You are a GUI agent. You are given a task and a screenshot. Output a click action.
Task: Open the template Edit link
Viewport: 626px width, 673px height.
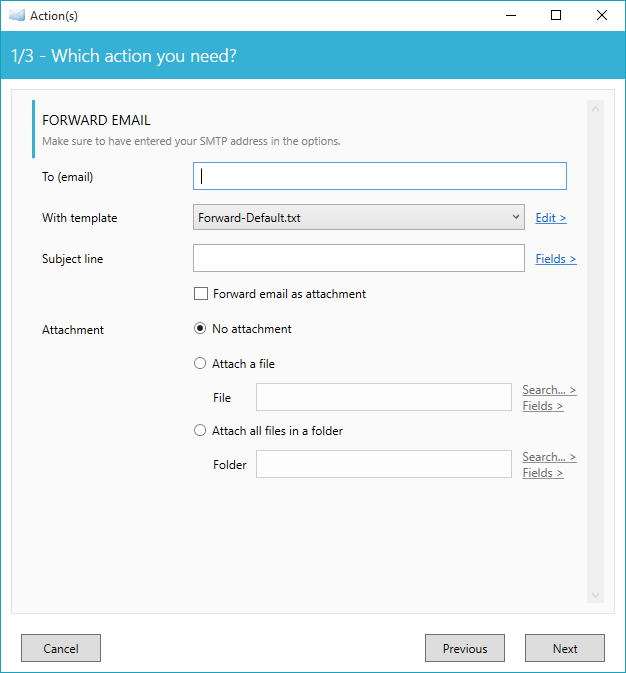(x=551, y=218)
